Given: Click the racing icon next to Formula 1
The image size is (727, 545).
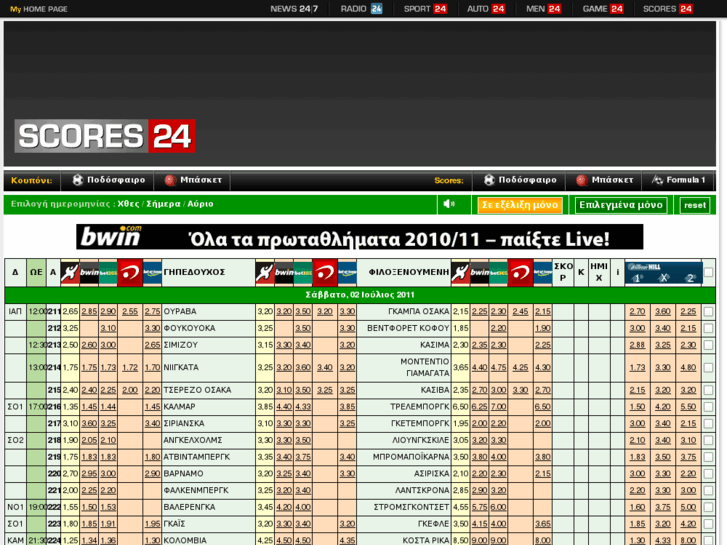Looking at the screenshot, I should pyautogui.click(x=657, y=180).
